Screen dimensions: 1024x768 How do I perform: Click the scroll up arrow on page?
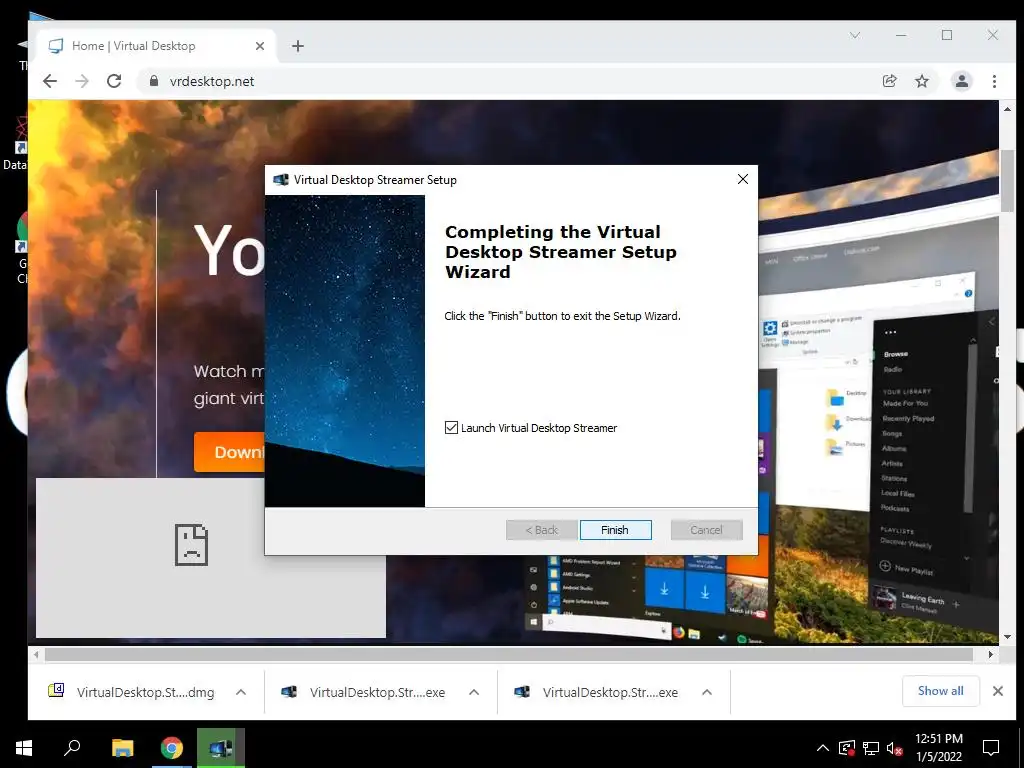click(1007, 109)
